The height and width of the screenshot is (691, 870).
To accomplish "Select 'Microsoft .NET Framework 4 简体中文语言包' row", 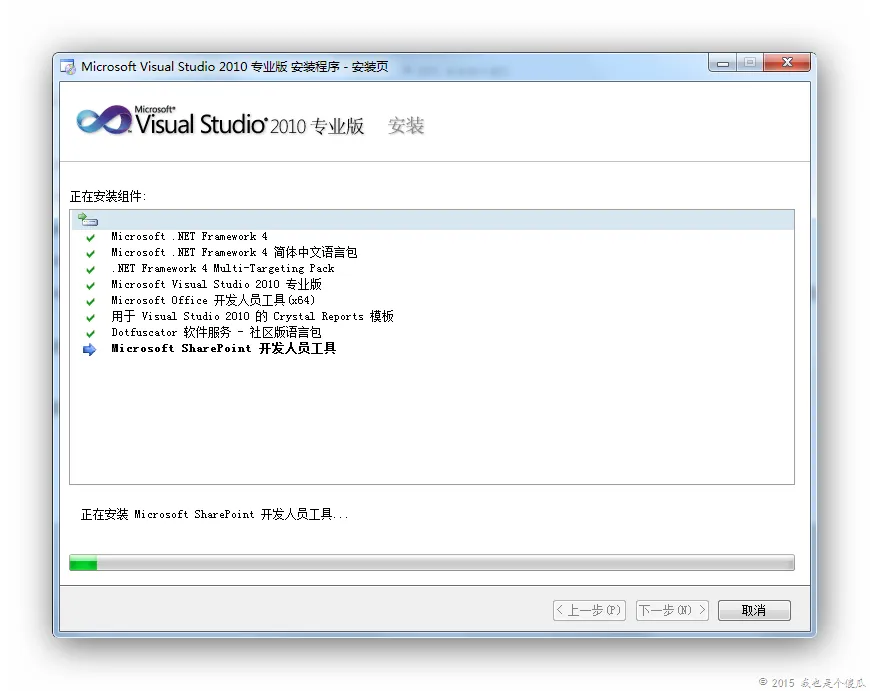I will (x=234, y=253).
